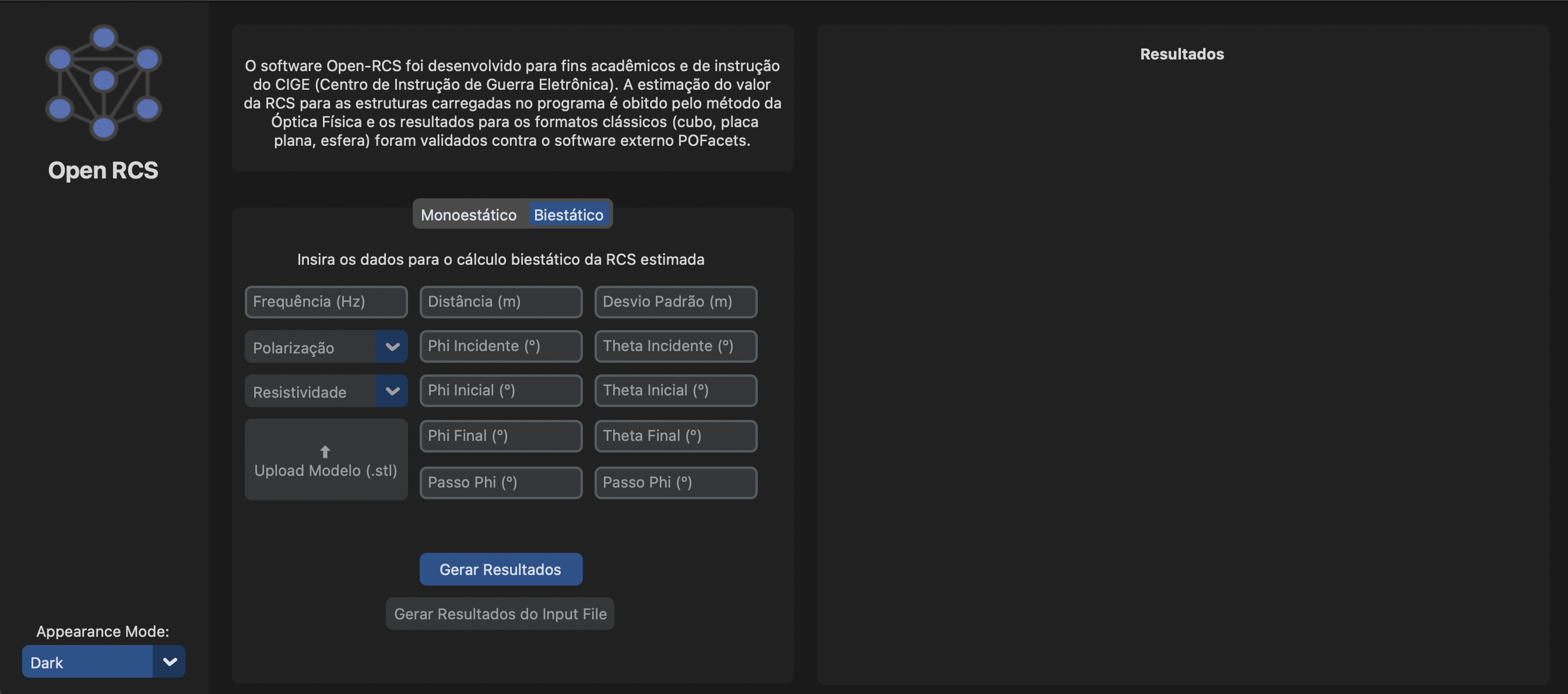The width and height of the screenshot is (1568, 694).
Task: Click the upload arrow icon
Action: 325,451
